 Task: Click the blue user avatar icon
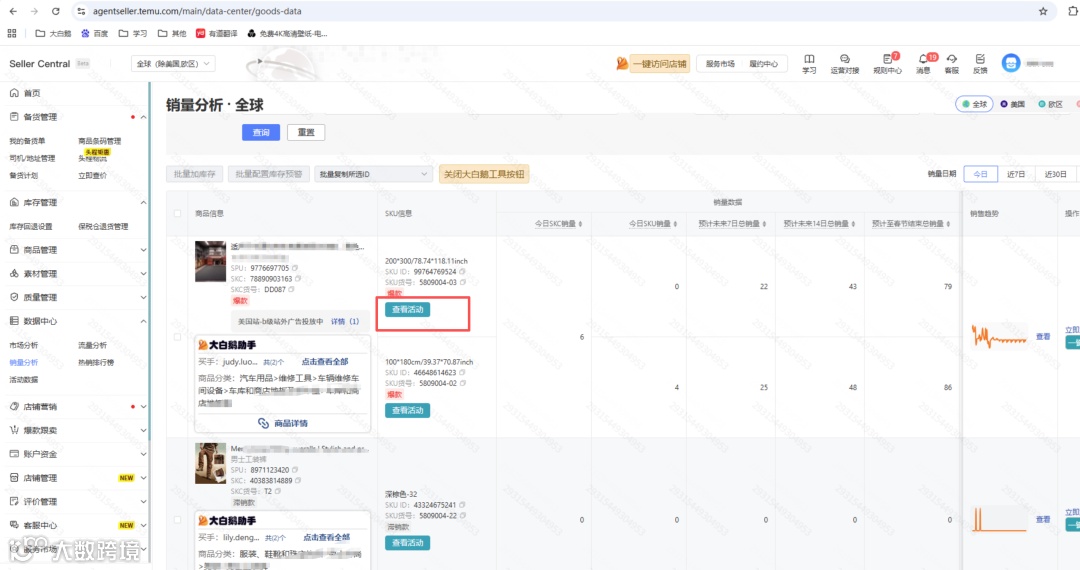[1010, 63]
